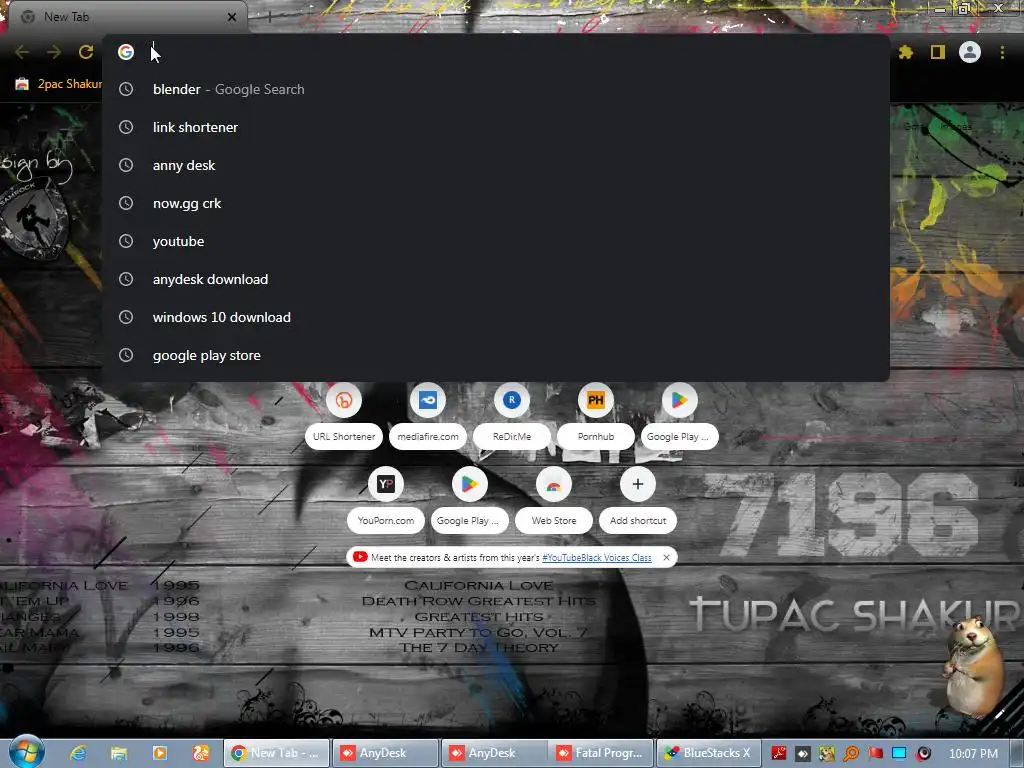Open the mediafire.com shortcut
This screenshot has height=768, width=1024.
pos(428,416)
